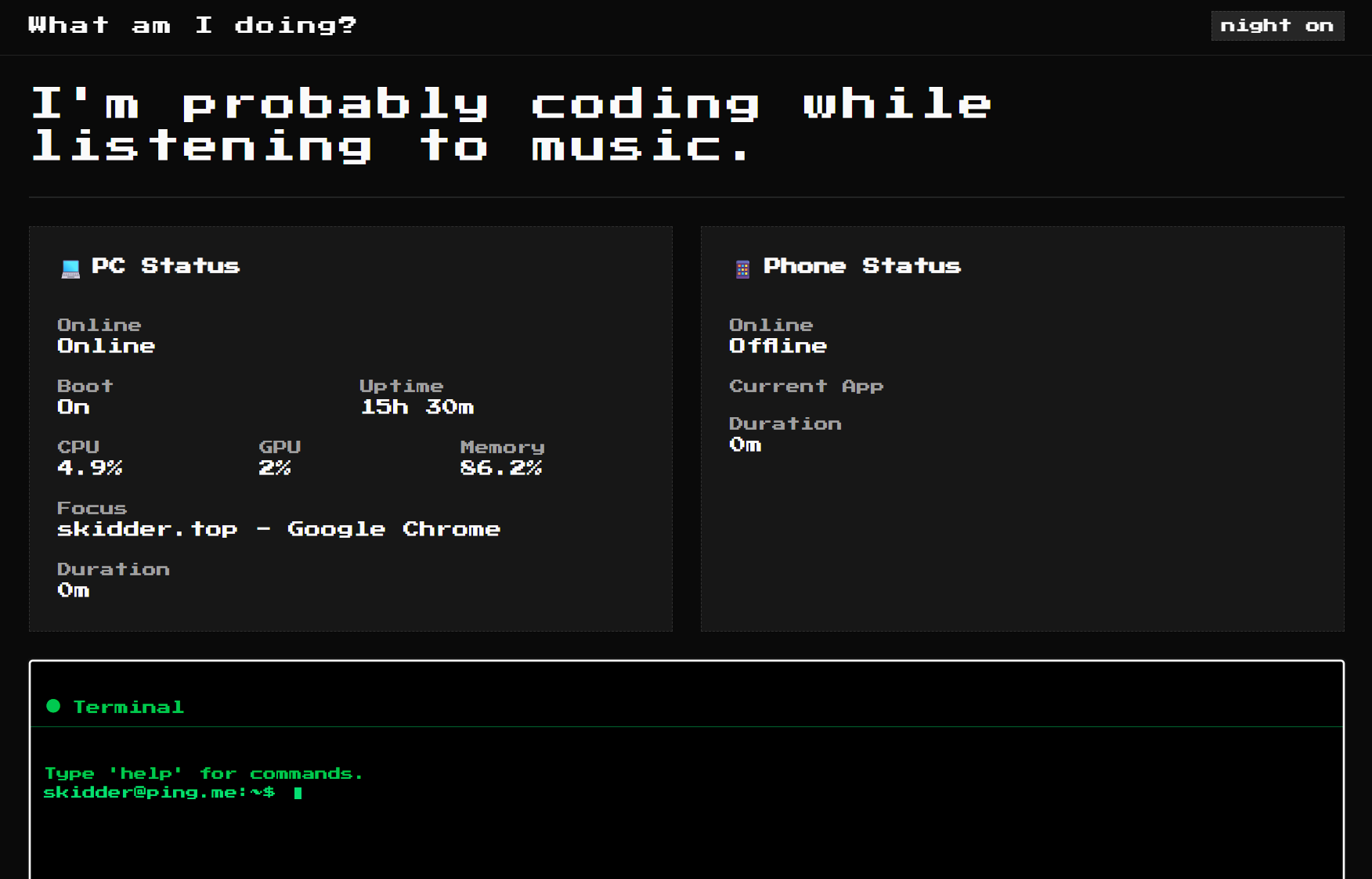The width and height of the screenshot is (1372, 879).
Task: Click the phone Duration value "0m"
Action: tap(745, 445)
